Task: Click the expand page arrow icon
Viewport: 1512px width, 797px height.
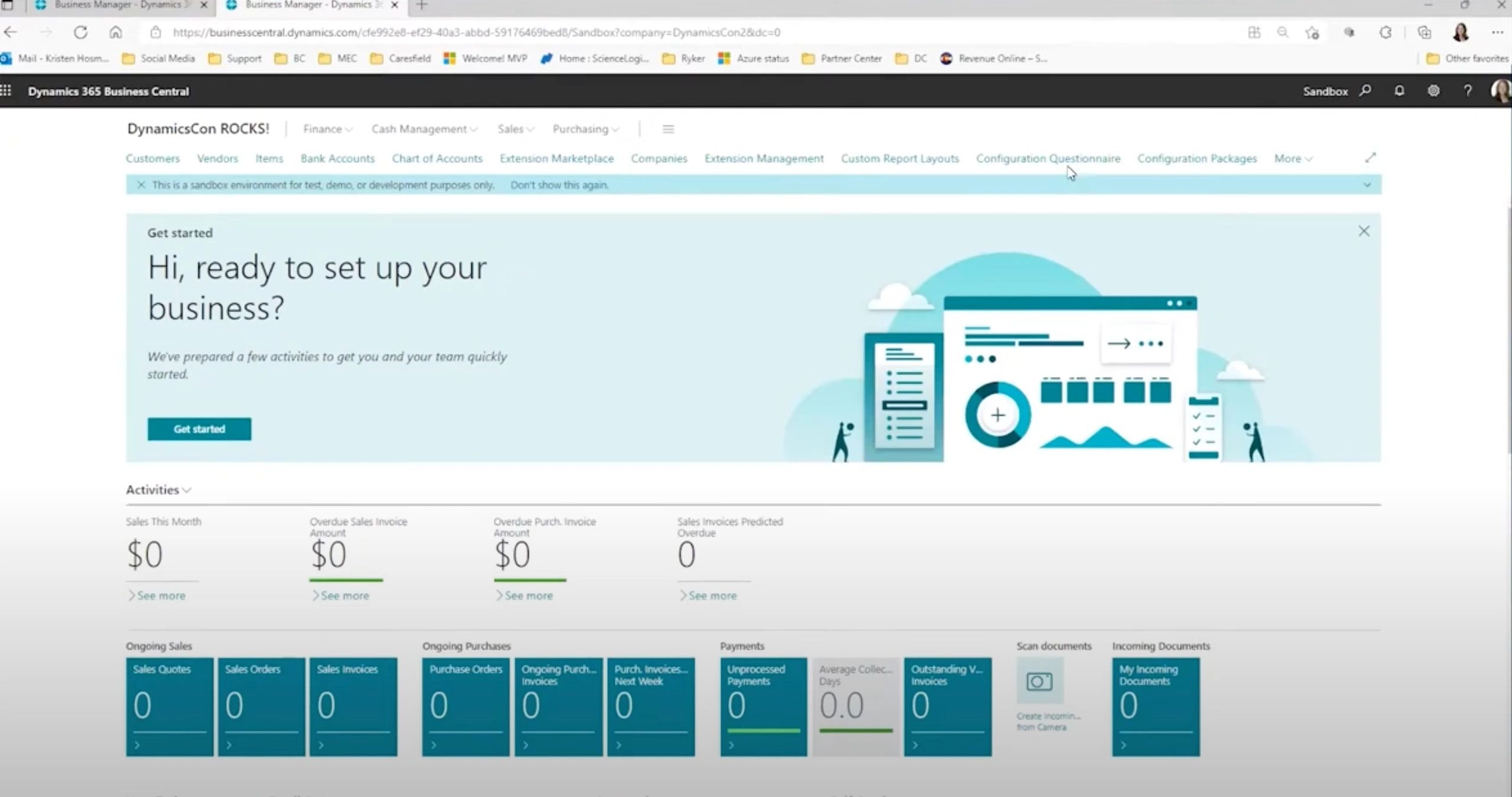Action: pyautogui.click(x=1370, y=158)
